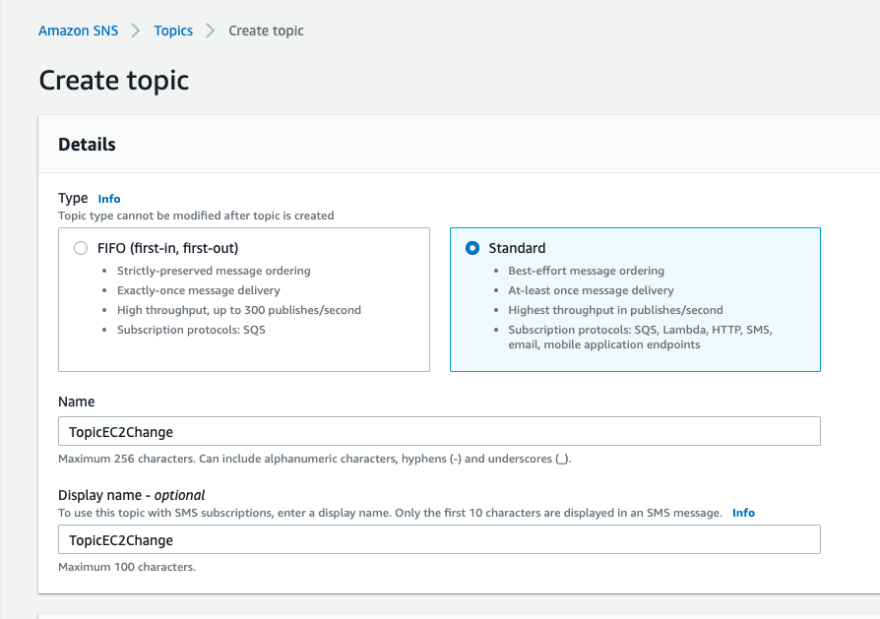This screenshot has height=619, width=880.
Task: Click the Display name - optional label
Action: 131,495
